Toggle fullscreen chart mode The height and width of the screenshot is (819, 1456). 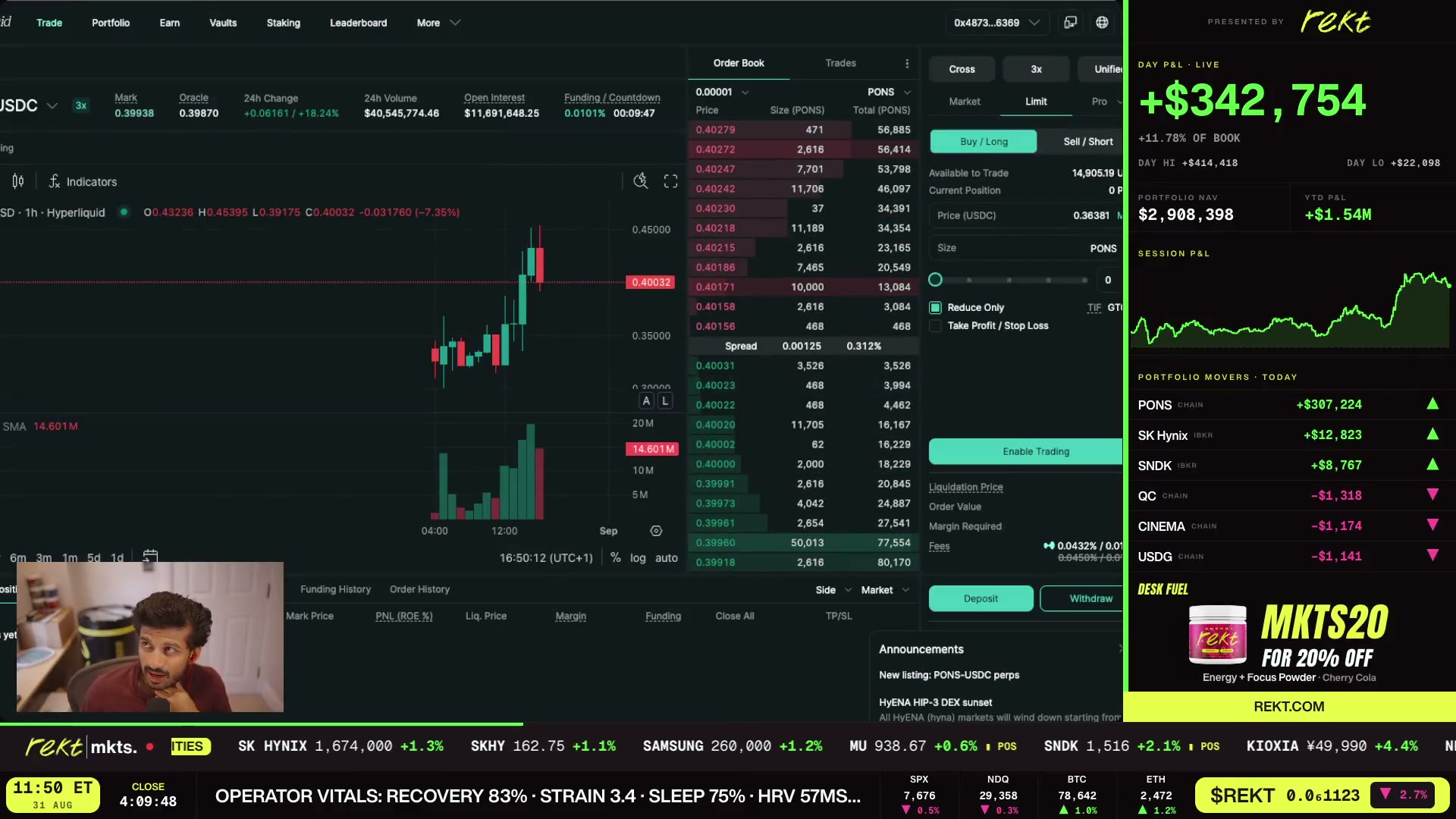click(x=670, y=181)
